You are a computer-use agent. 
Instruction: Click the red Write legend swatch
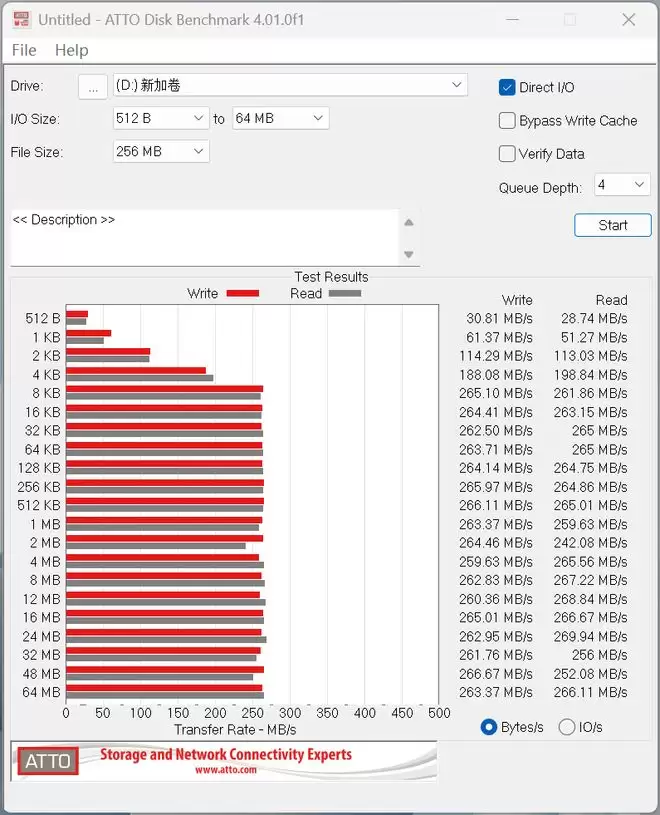(x=243, y=294)
